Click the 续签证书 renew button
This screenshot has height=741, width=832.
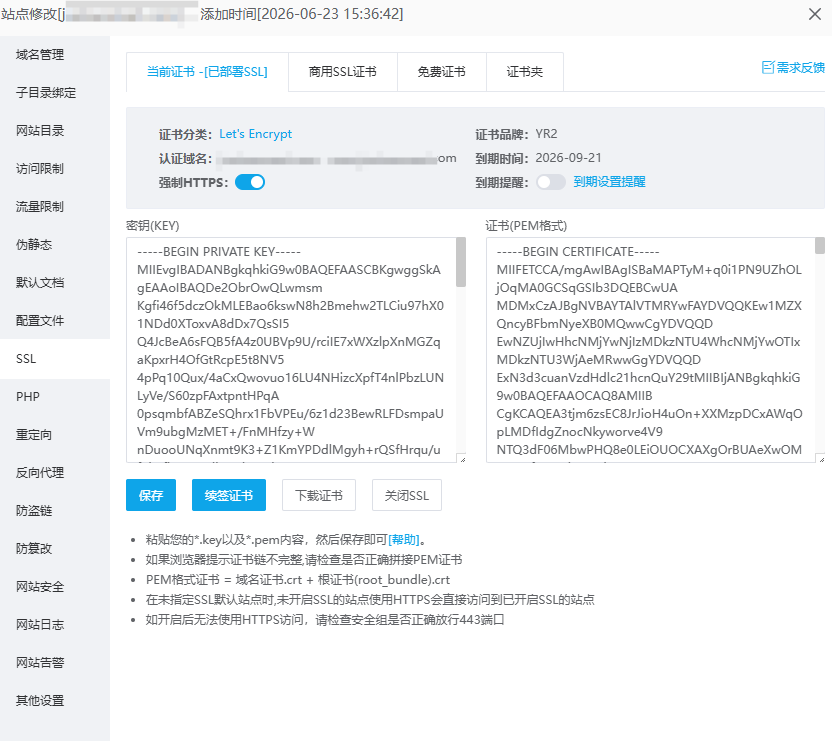[x=229, y=495]
